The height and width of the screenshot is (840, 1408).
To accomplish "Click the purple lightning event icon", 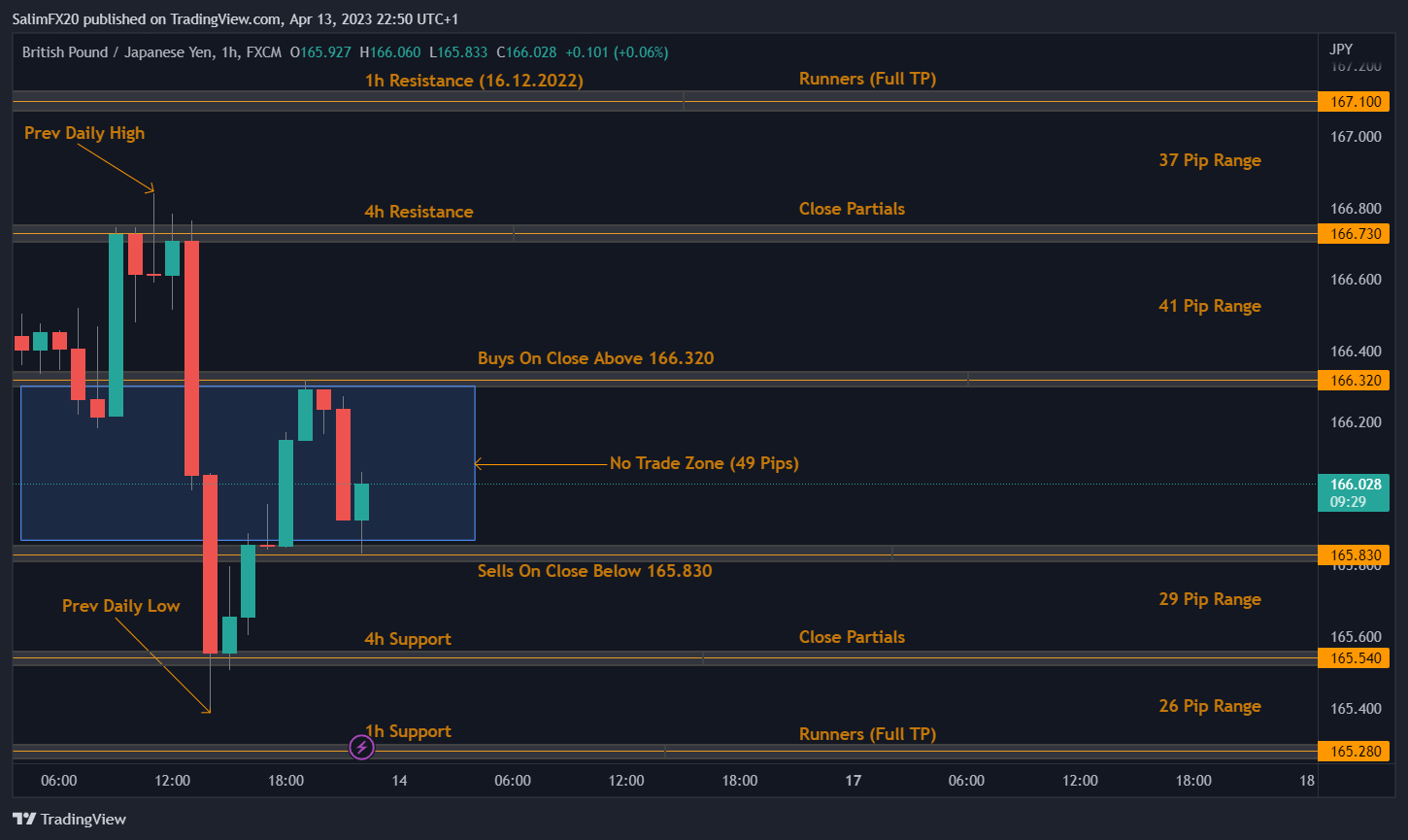I will click(x=361, y=747).
